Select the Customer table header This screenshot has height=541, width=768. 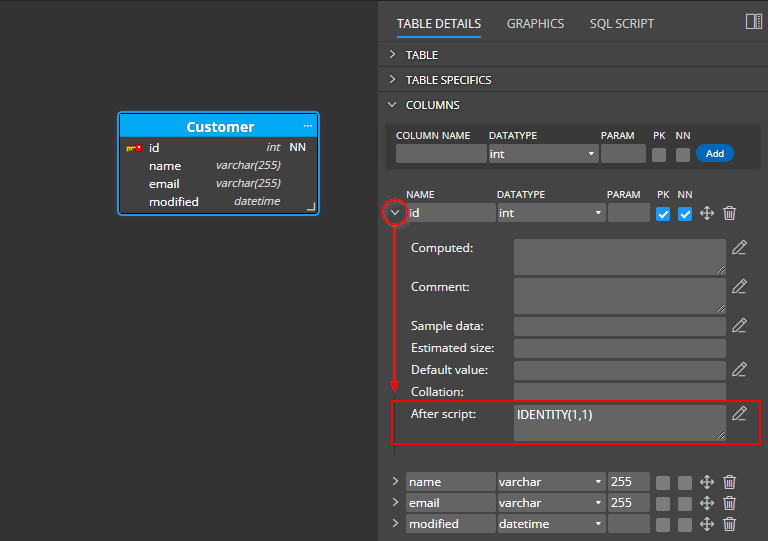tap(218, 126)
